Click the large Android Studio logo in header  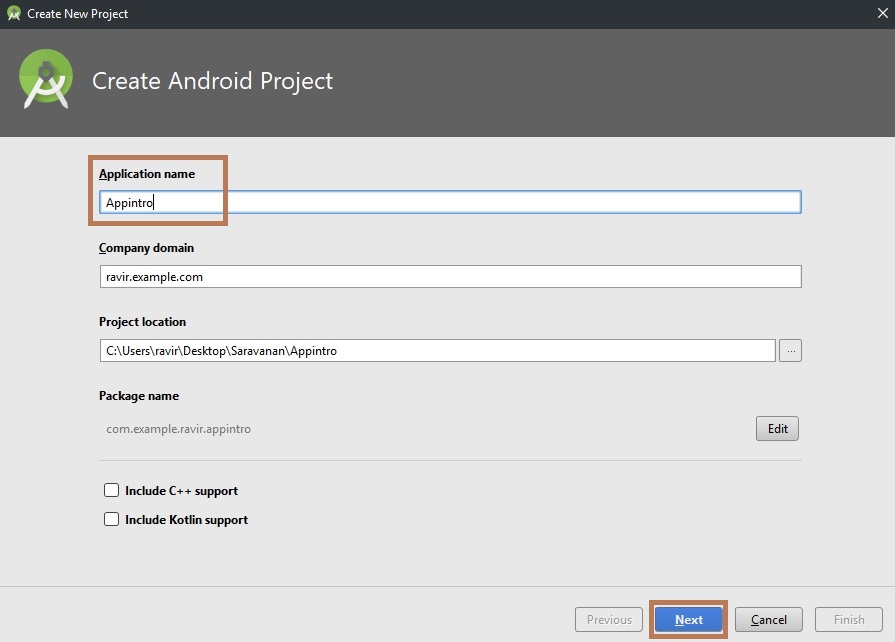[x=46, y=80]
